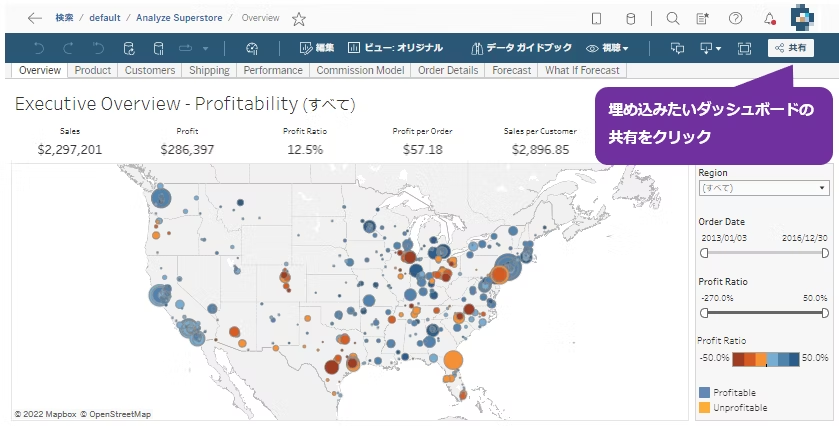The width and height of the screenshot is (839, 426).
Task: Click the Profit Ratio slider right handle
Action: [x=825, y=313]
